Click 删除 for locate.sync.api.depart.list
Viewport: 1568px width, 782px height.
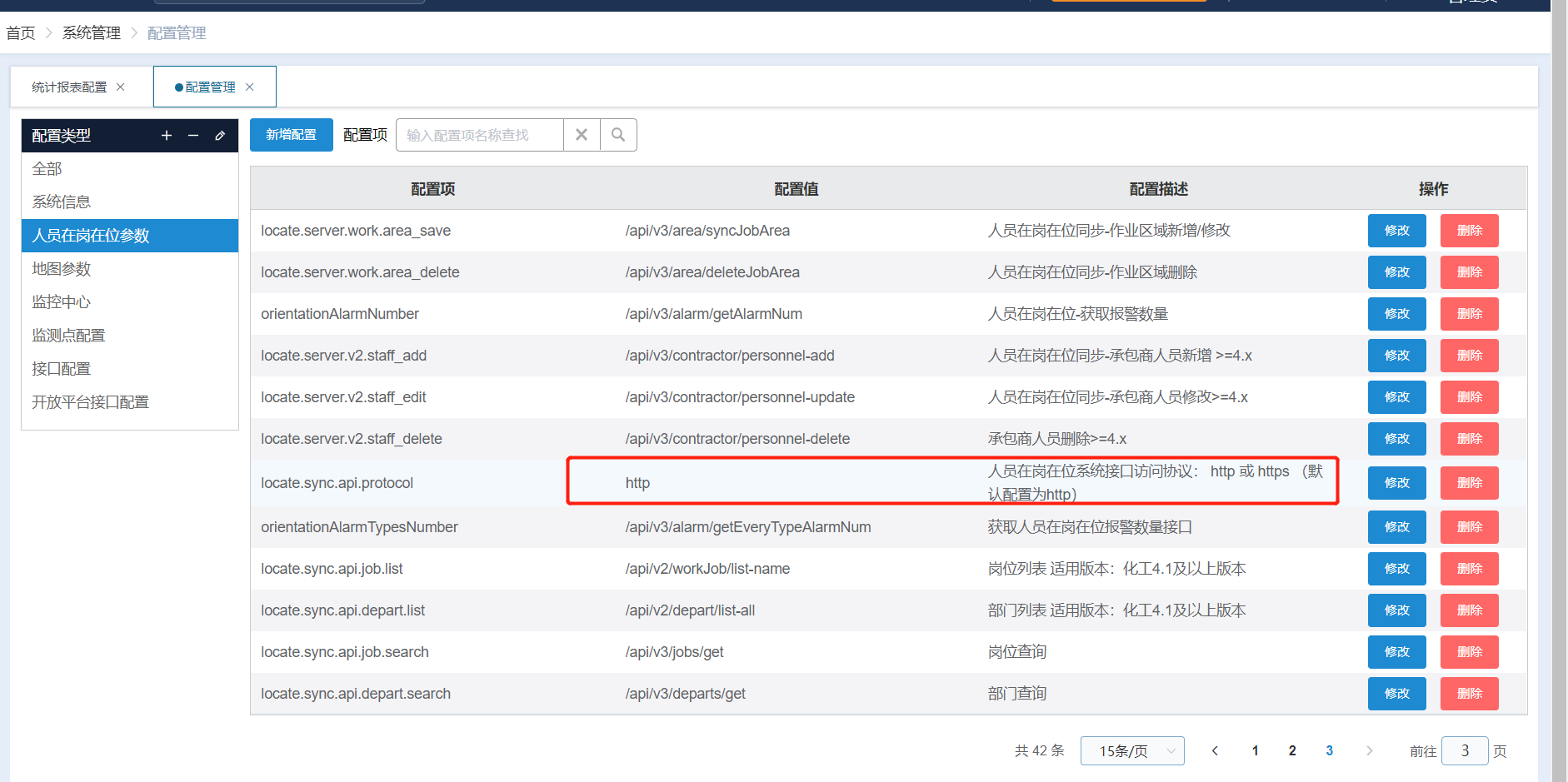[1470, 610]
